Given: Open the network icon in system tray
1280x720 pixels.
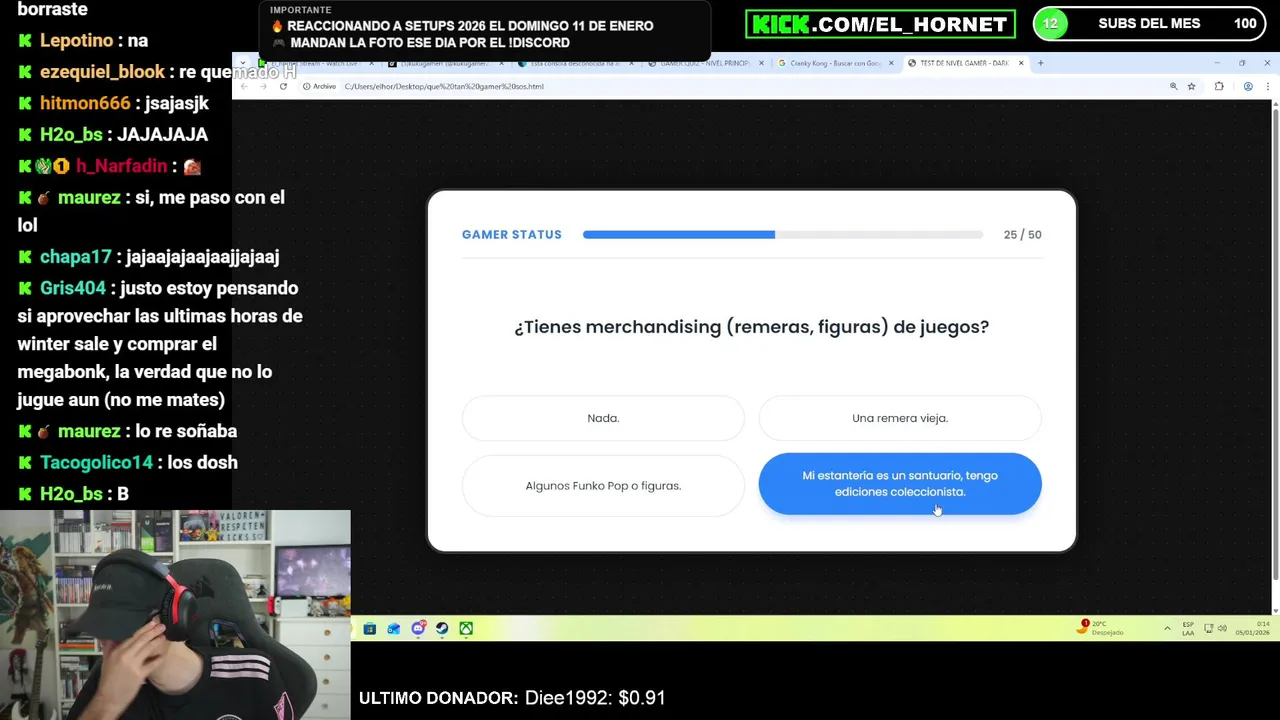Looking at the screenshot, I should (1208, 629).
